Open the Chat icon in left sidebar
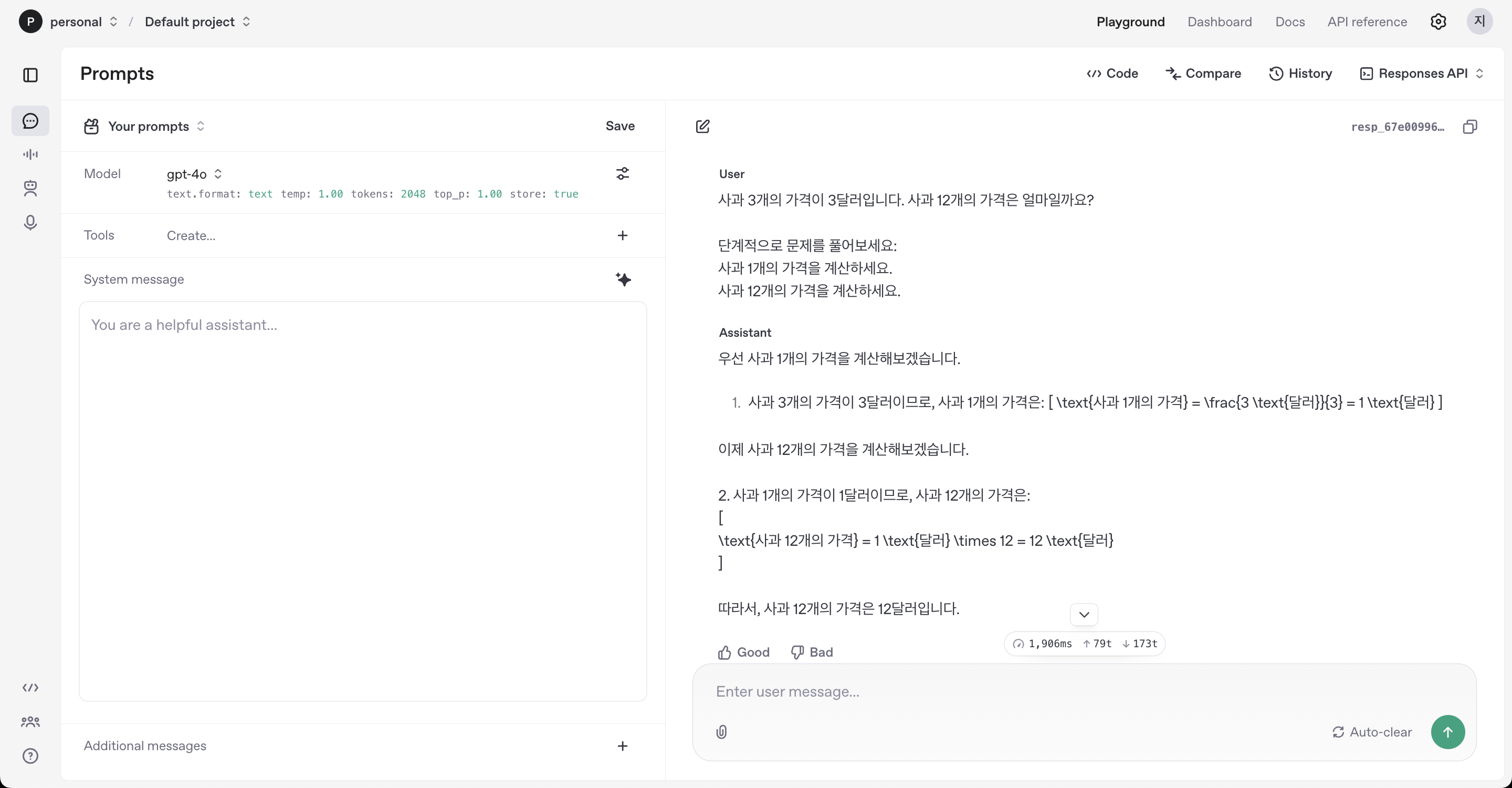 [x=30, y=121]
